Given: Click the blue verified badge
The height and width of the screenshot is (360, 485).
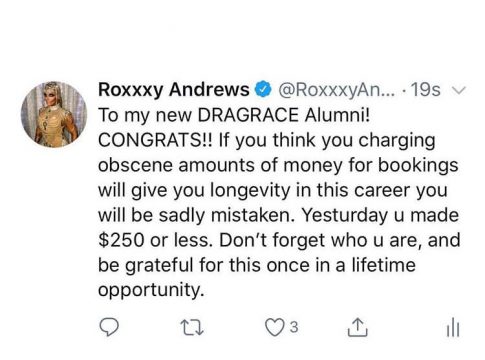Looking at the screenshot, I should [x=263, y=89].
